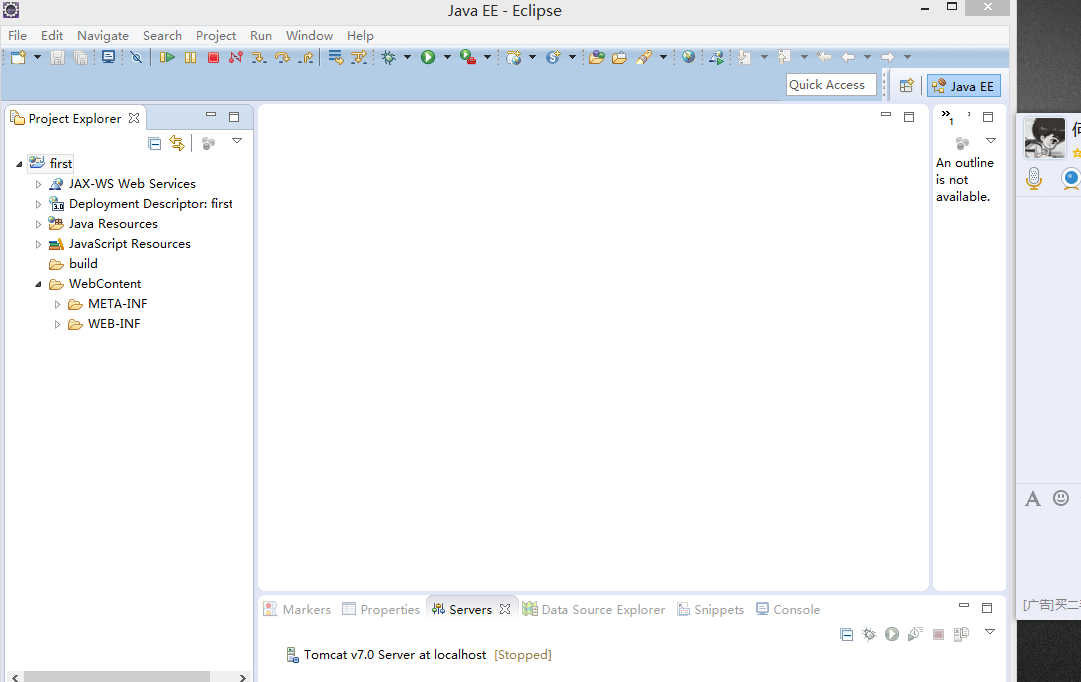The height and width of the screenshot is (682, 1081).
Task: Start server in debug mode bug icon
Action: coord(869,634)
